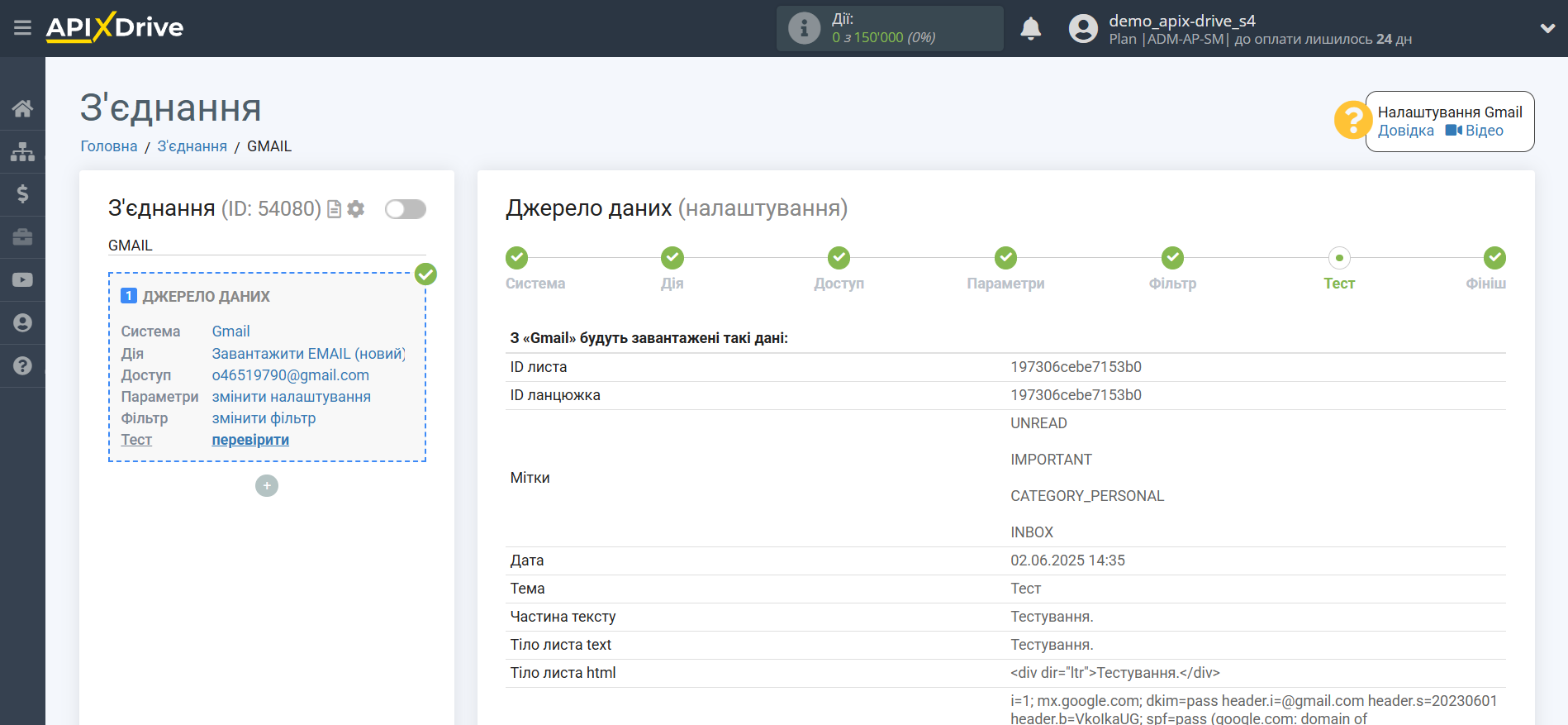
Task: Open the Довідка help link
Action: [x=1405, y=131]
